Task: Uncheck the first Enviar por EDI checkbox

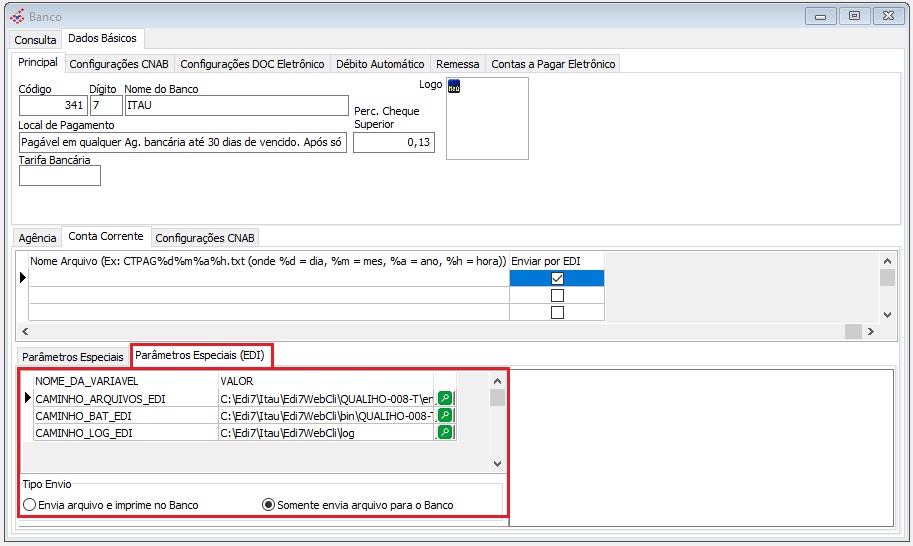Action: click(557, 278)
